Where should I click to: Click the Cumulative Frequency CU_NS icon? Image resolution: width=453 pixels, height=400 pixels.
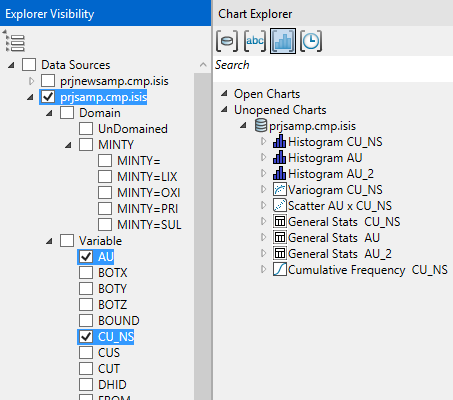click(x=279, y=270)
